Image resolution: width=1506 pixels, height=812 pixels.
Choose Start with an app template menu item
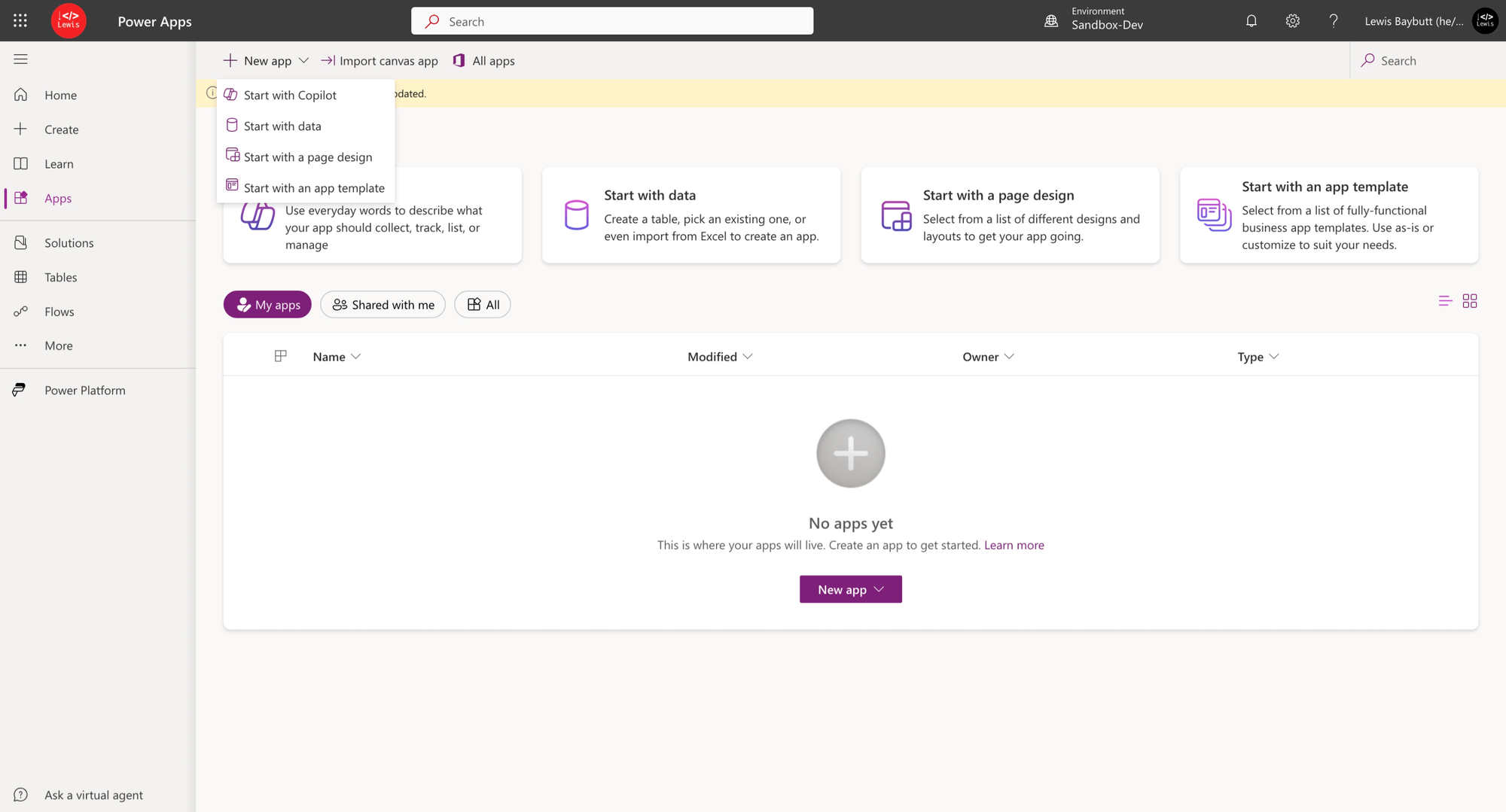click(306, 187)
